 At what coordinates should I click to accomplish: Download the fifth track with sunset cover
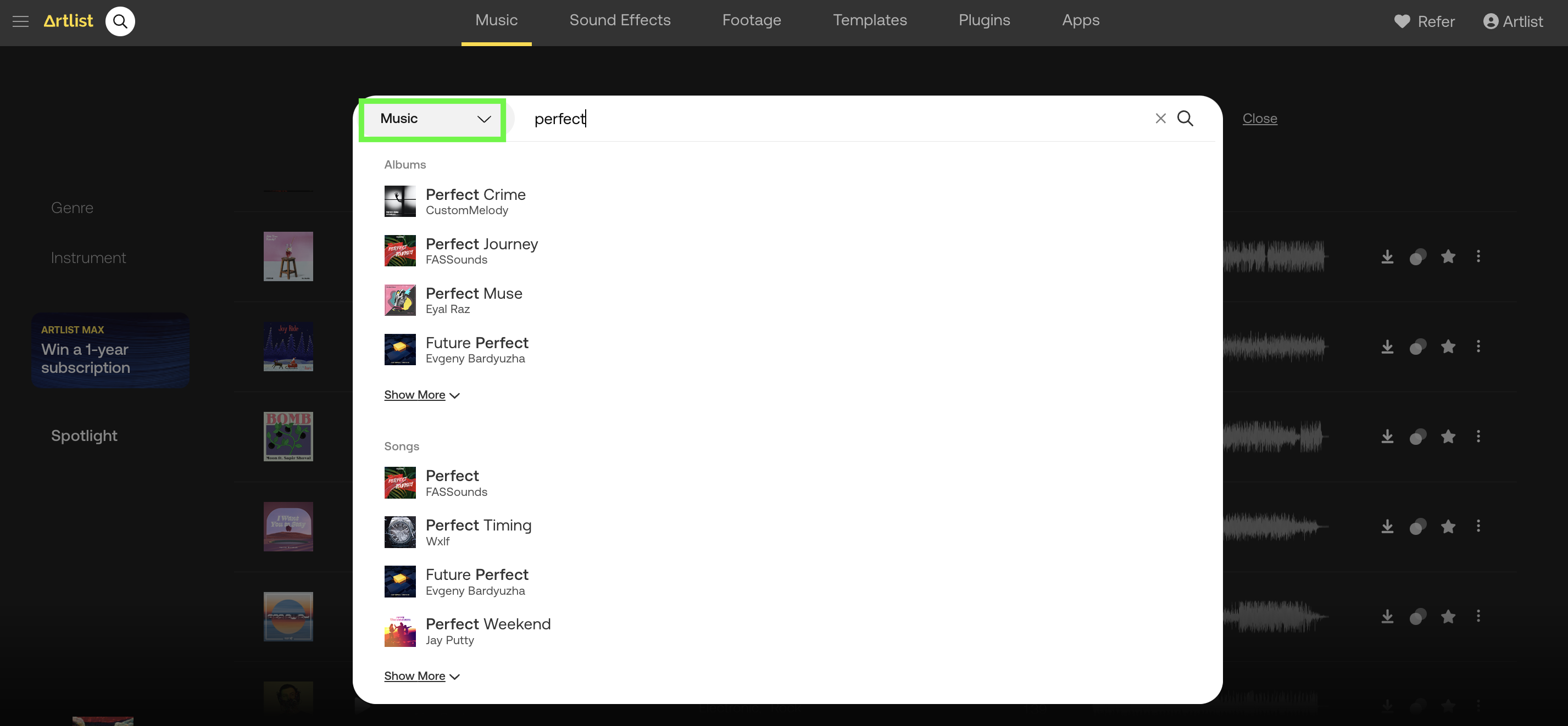[x=1387, y=617]
